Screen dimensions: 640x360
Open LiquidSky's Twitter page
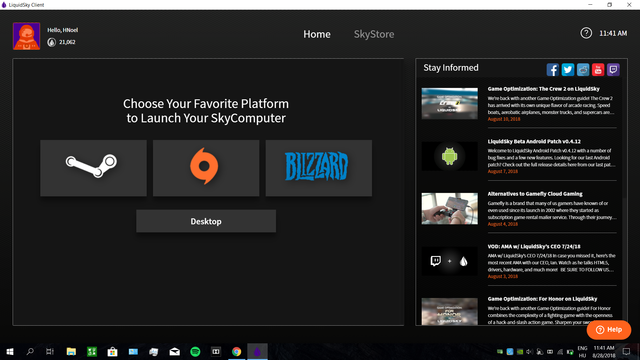pyautogui.click(x=568, y=70)
